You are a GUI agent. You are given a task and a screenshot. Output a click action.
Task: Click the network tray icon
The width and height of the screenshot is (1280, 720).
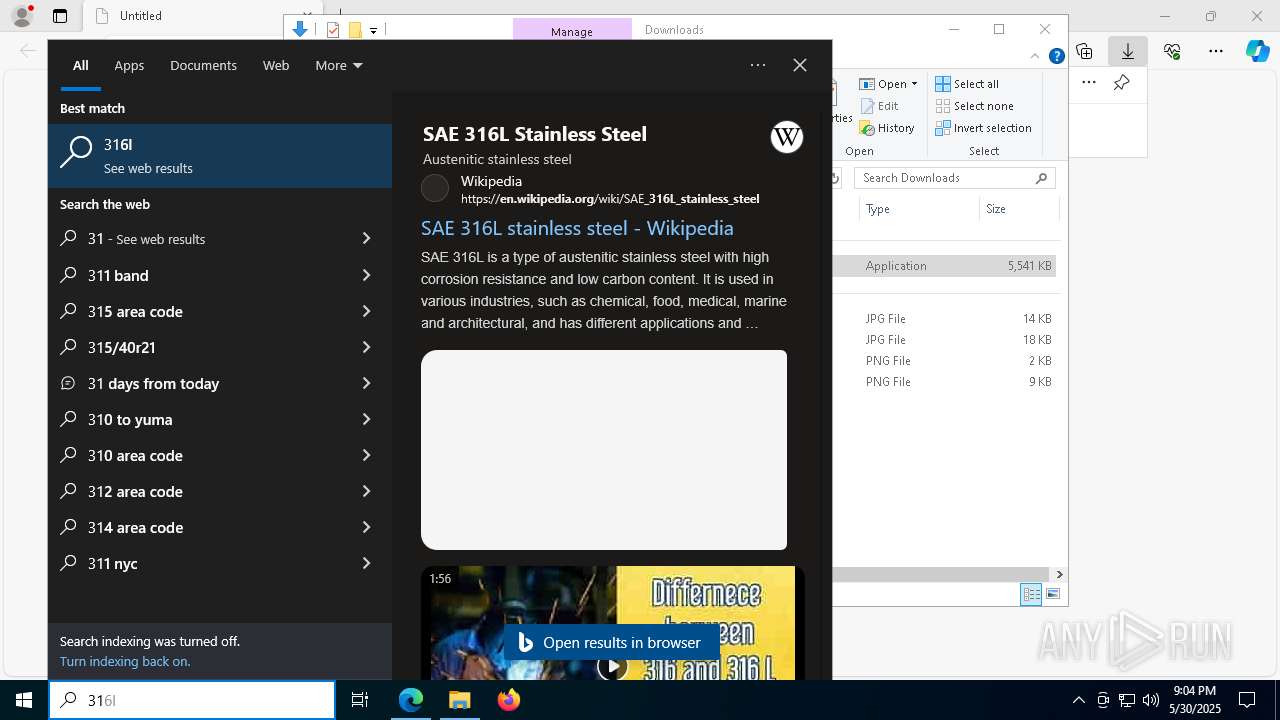point(1127,700)
